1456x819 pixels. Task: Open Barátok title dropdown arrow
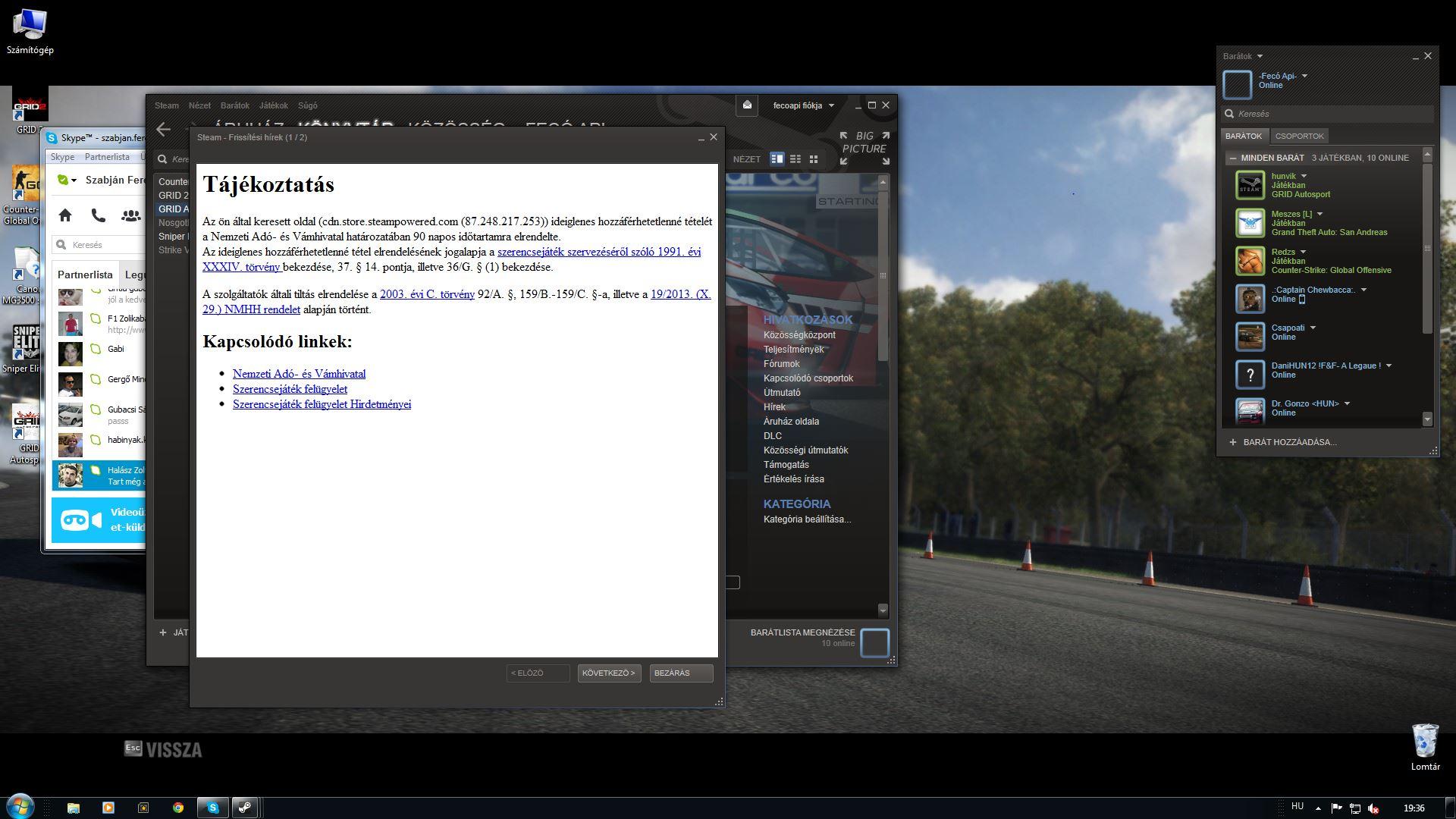pos(1260,56)
